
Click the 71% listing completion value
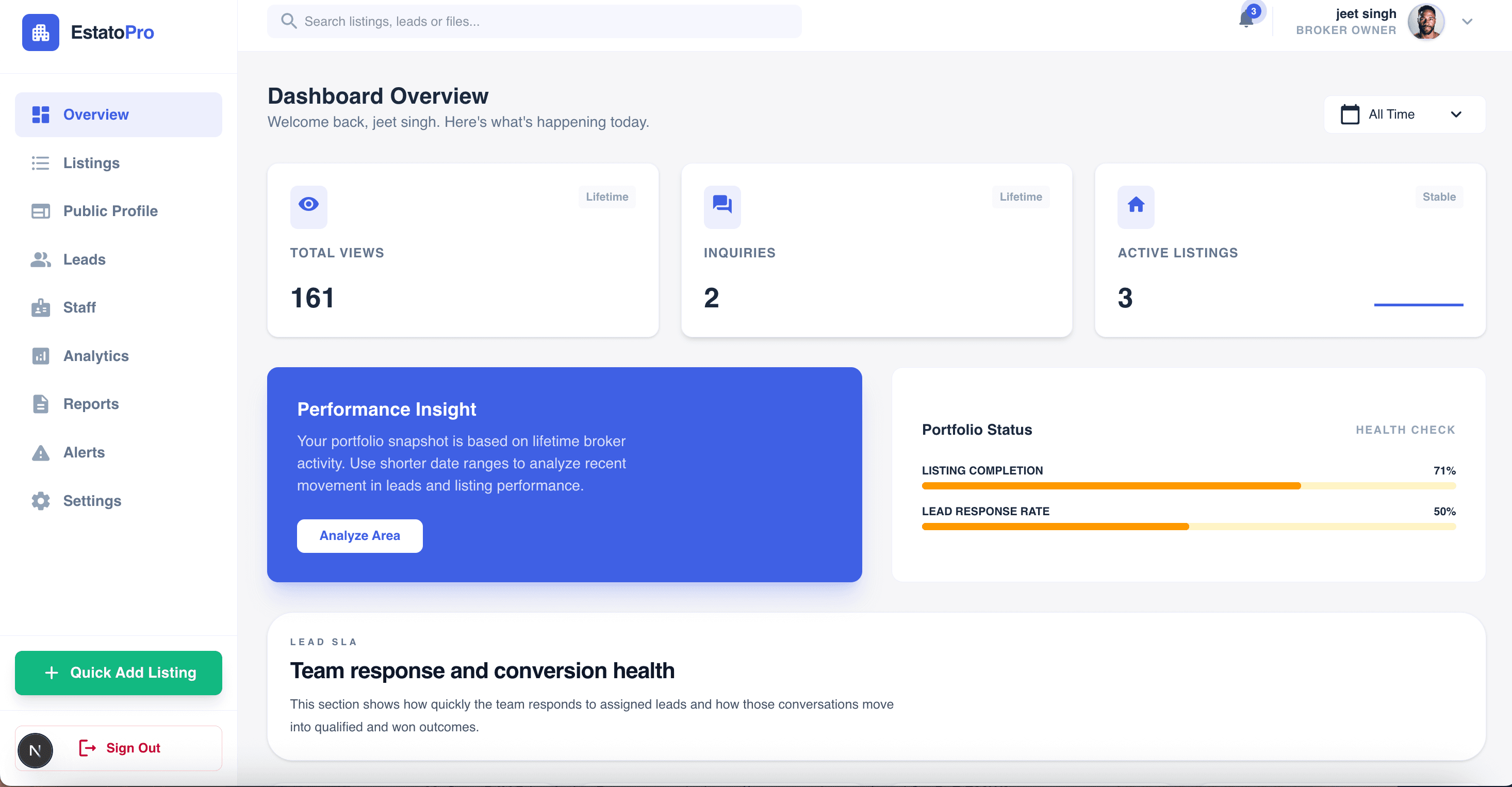pos(1444,471)
